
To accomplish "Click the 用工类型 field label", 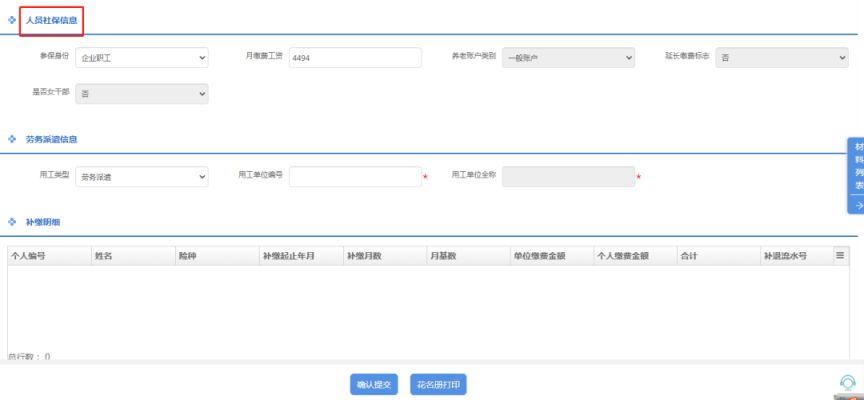I will tap(55, 175).
